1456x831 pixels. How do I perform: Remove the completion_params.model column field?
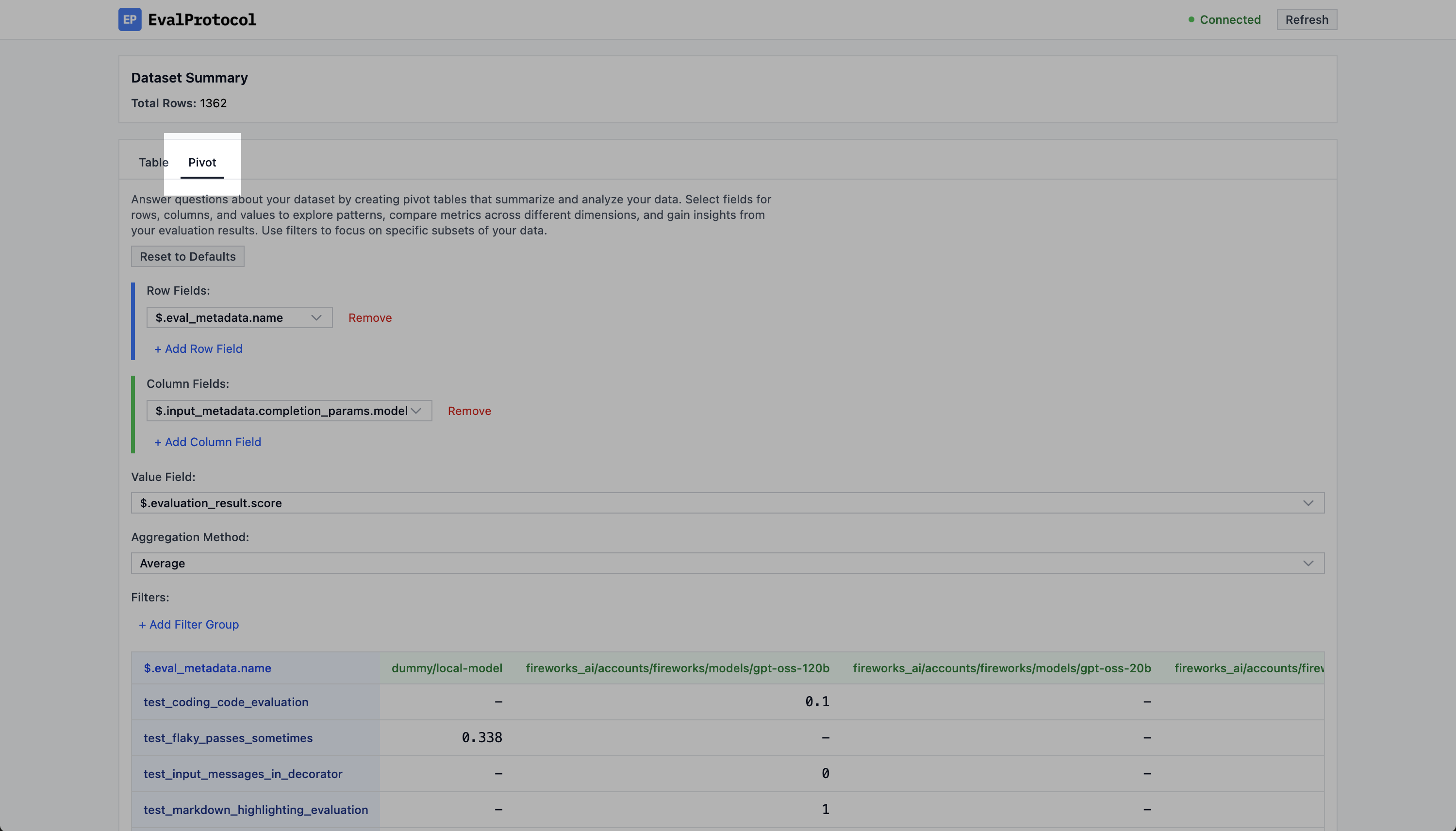click(x=469, y=411)
